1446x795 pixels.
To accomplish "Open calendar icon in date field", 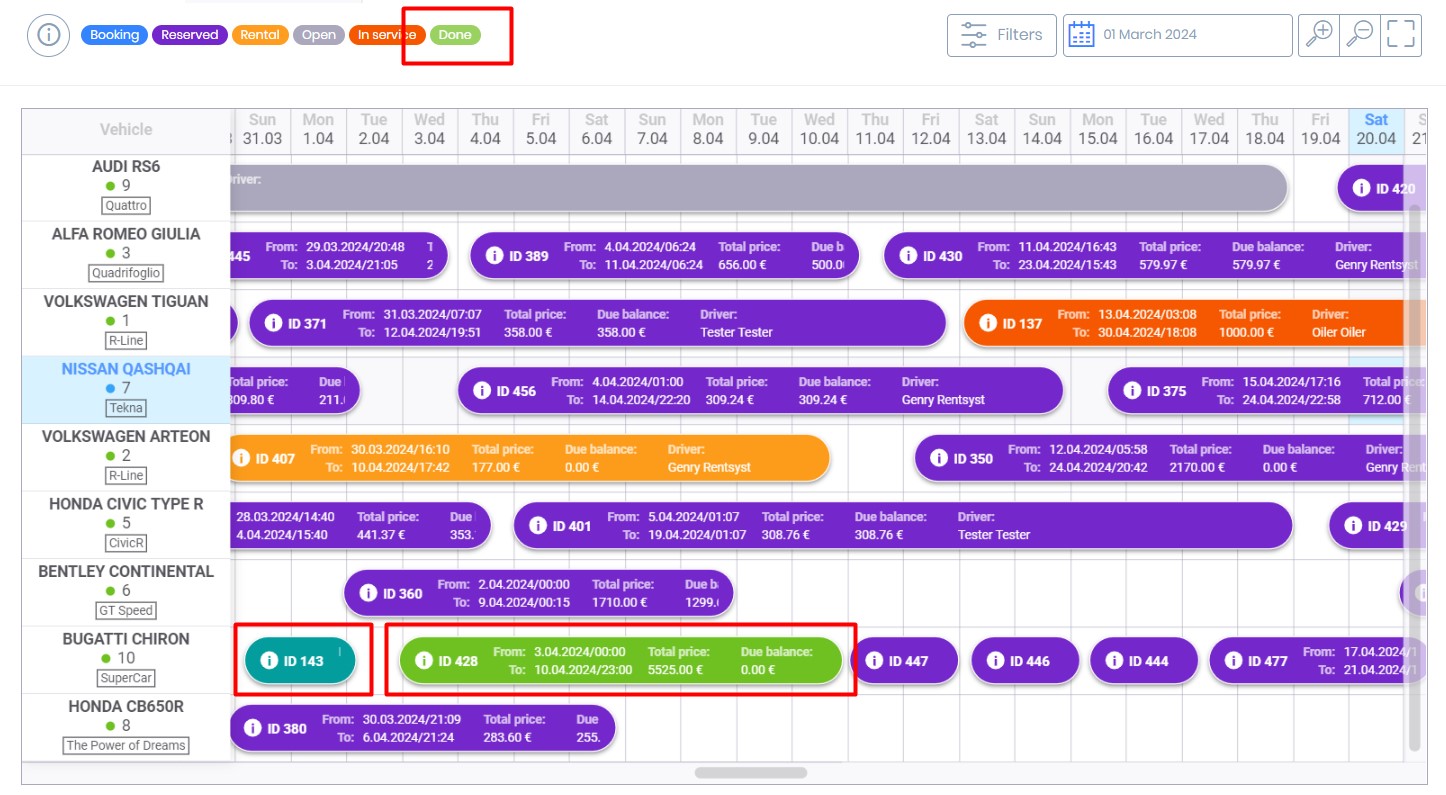I will tap(1081, 35).
